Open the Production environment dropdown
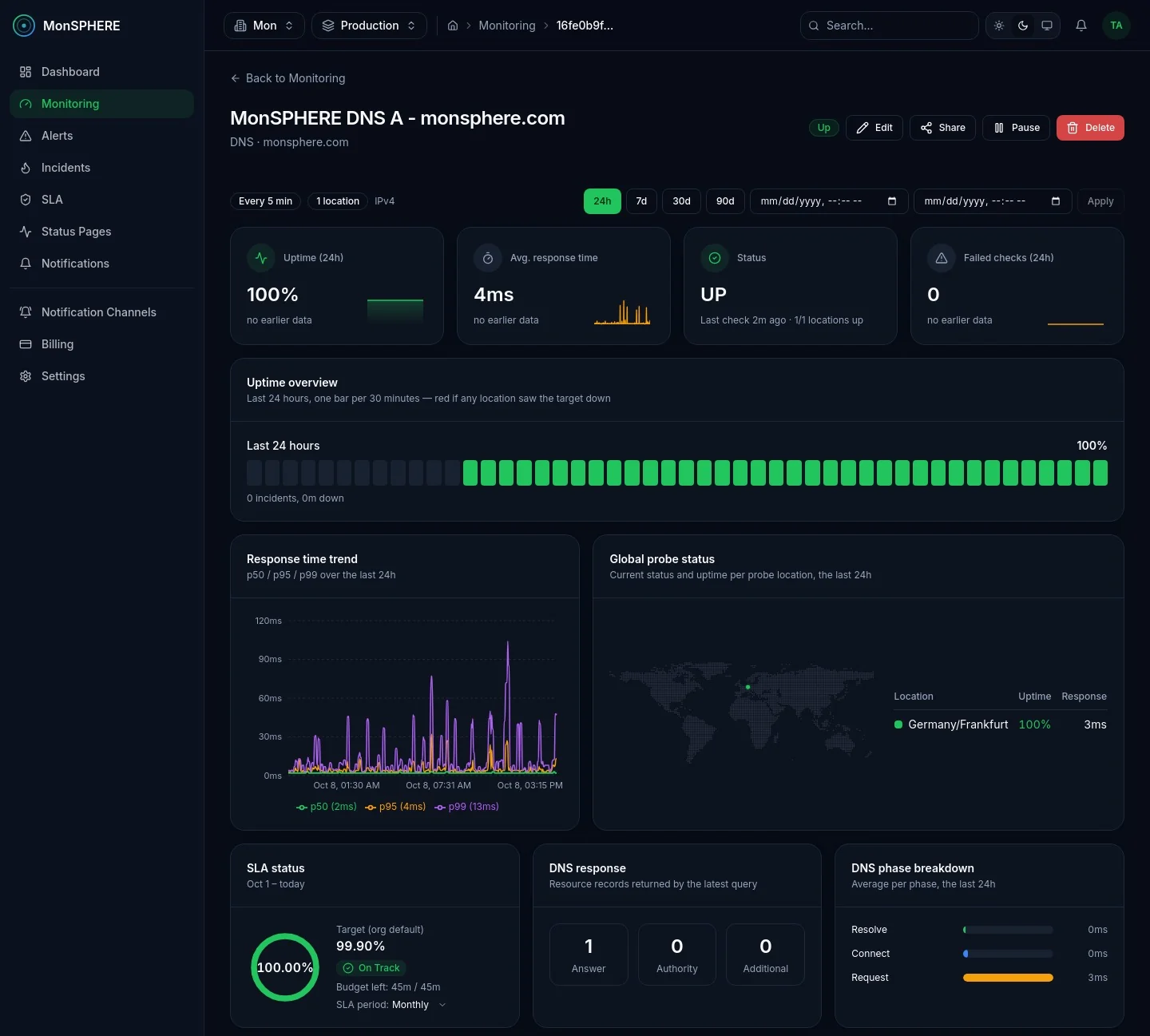1150x1036 pixels. click(369, 26)
